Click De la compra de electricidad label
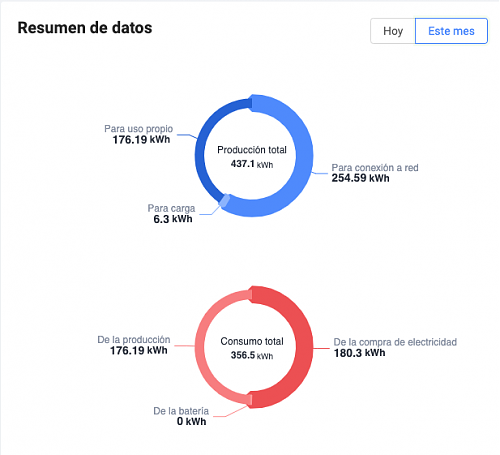The width and height of the screenshot is (500, 455). point(395,342)
